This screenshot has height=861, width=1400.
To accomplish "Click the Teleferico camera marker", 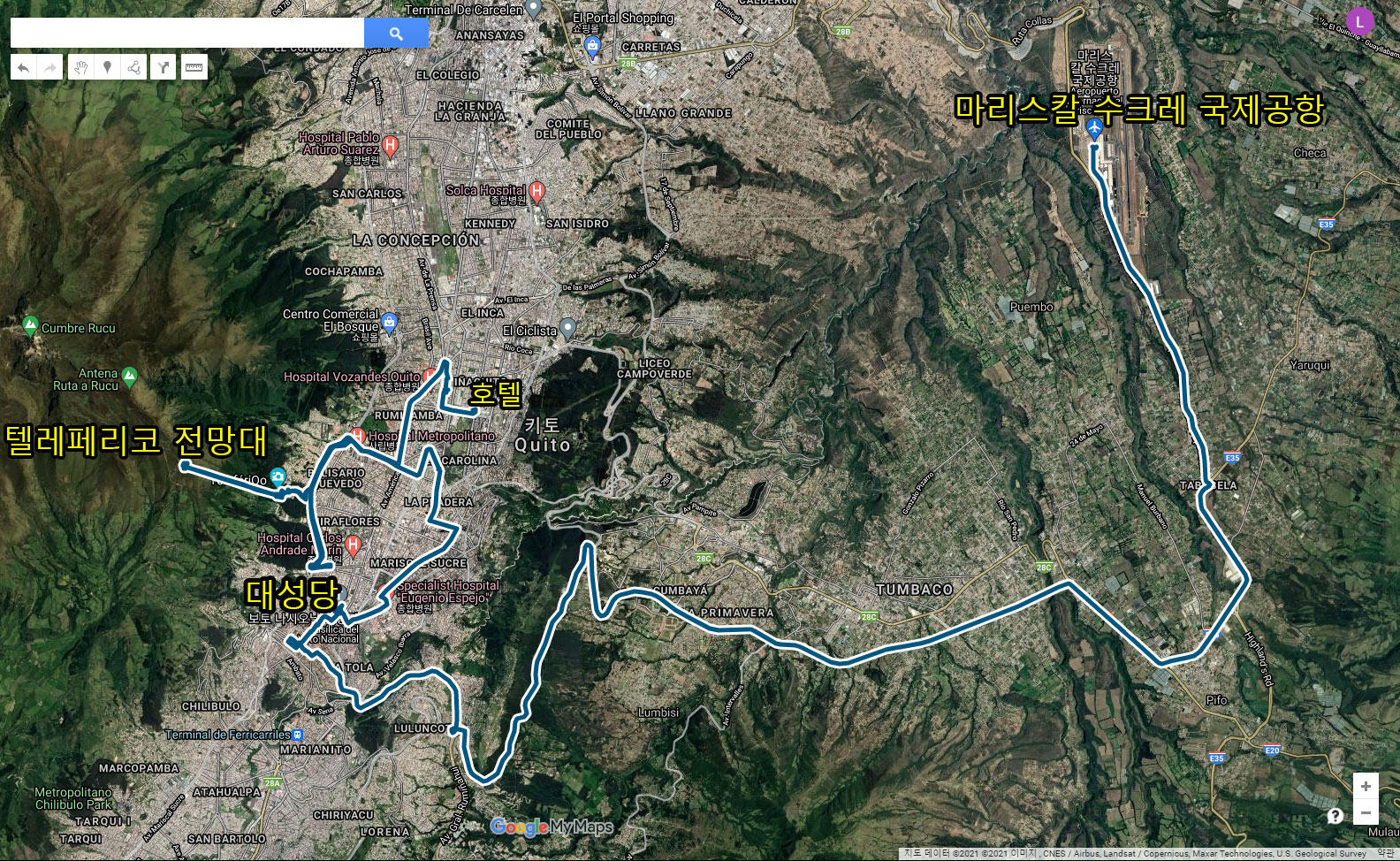I will tap(278, 477).
